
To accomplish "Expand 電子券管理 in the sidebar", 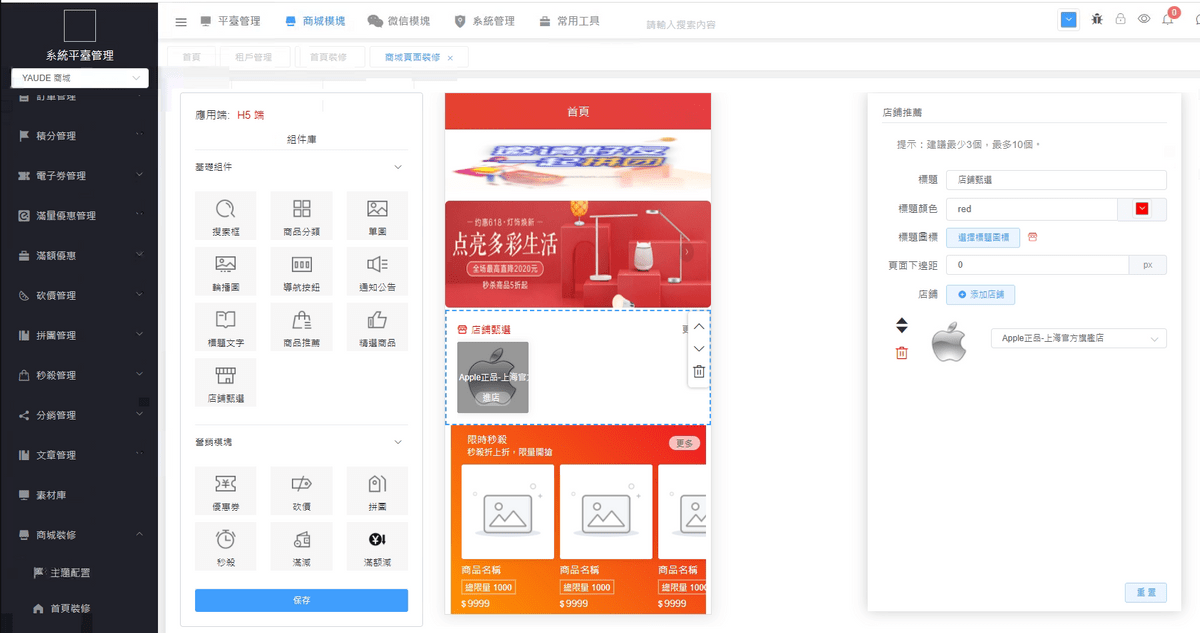I will point(79,176).
